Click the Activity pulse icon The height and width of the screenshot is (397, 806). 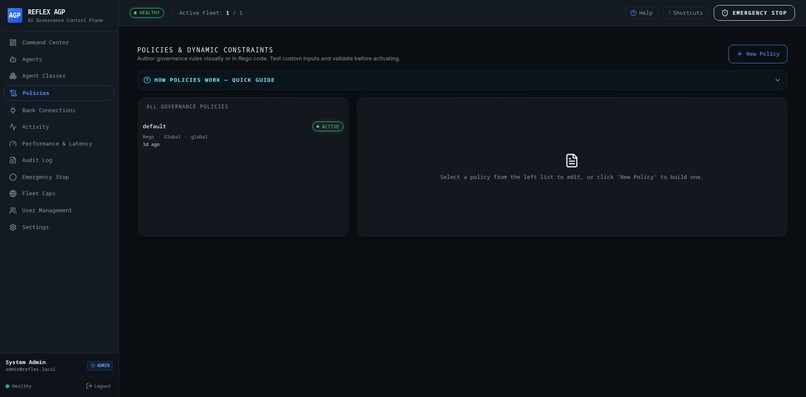pyautogui.click(x=13, y=127)
